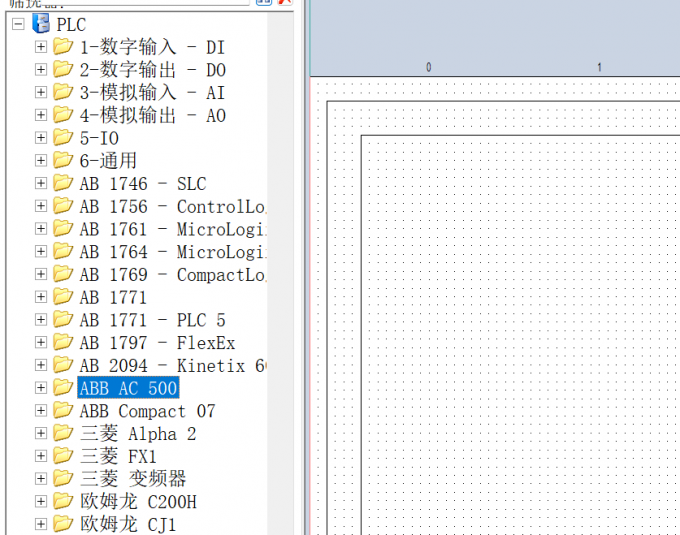Image resolution: width=680 pixels, height=535 pixels.
Task: Click folder icon of 1-数字输入 - DI
Action: (63, 46)
